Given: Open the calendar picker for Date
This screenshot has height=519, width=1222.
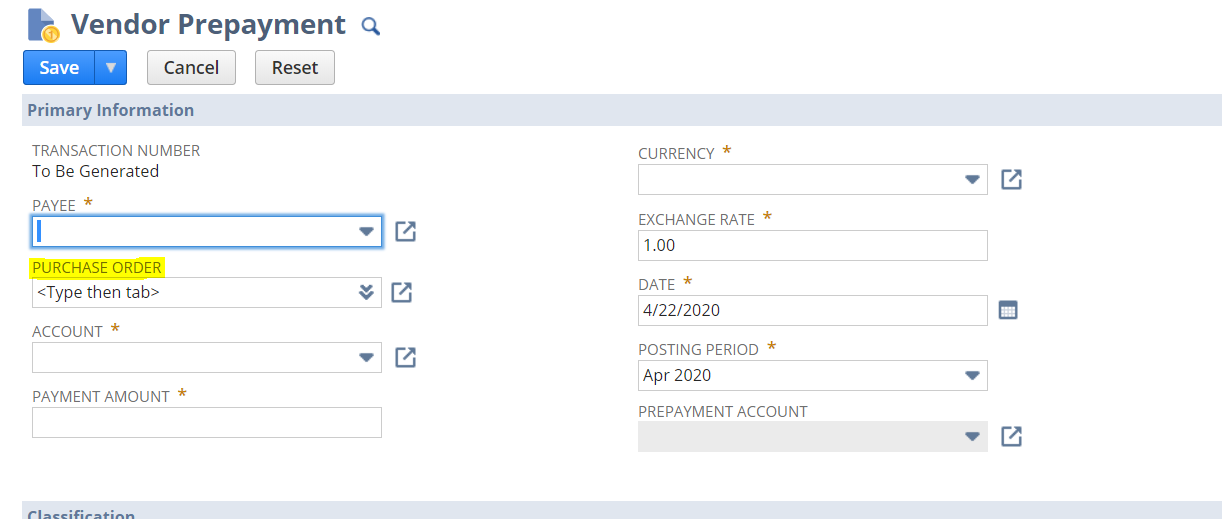Looking at the screenshot, I should (x=1008, y=310).
